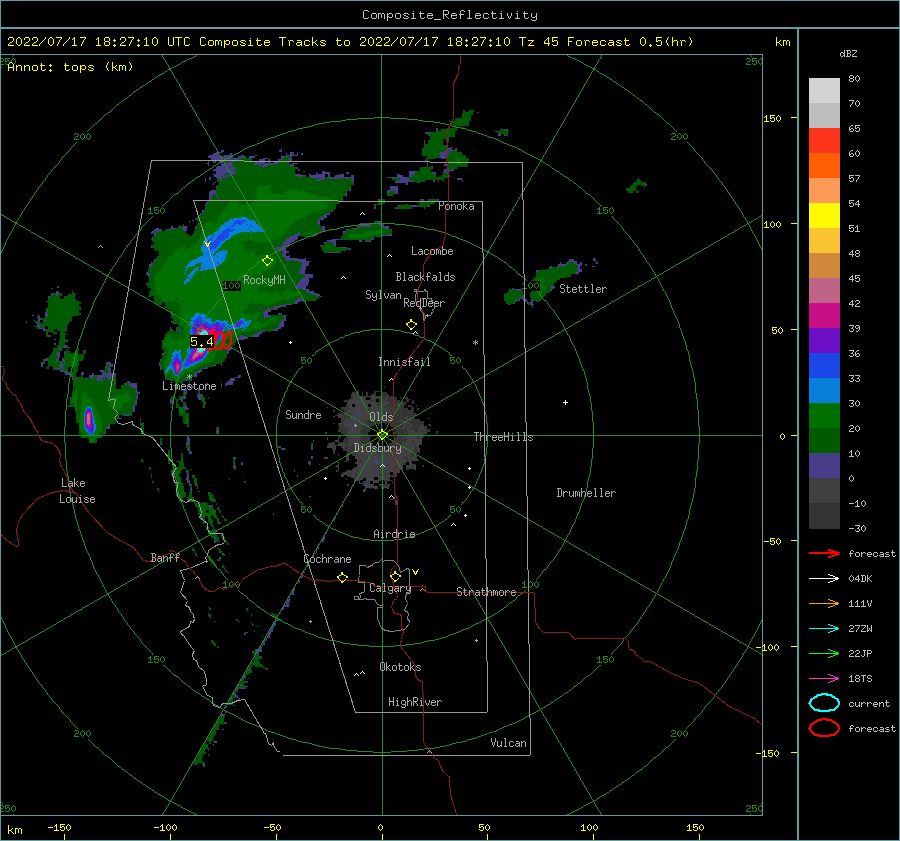Click the radar-center yellow diamond near Didsbury
900x841 pixels.
(382, 435)
